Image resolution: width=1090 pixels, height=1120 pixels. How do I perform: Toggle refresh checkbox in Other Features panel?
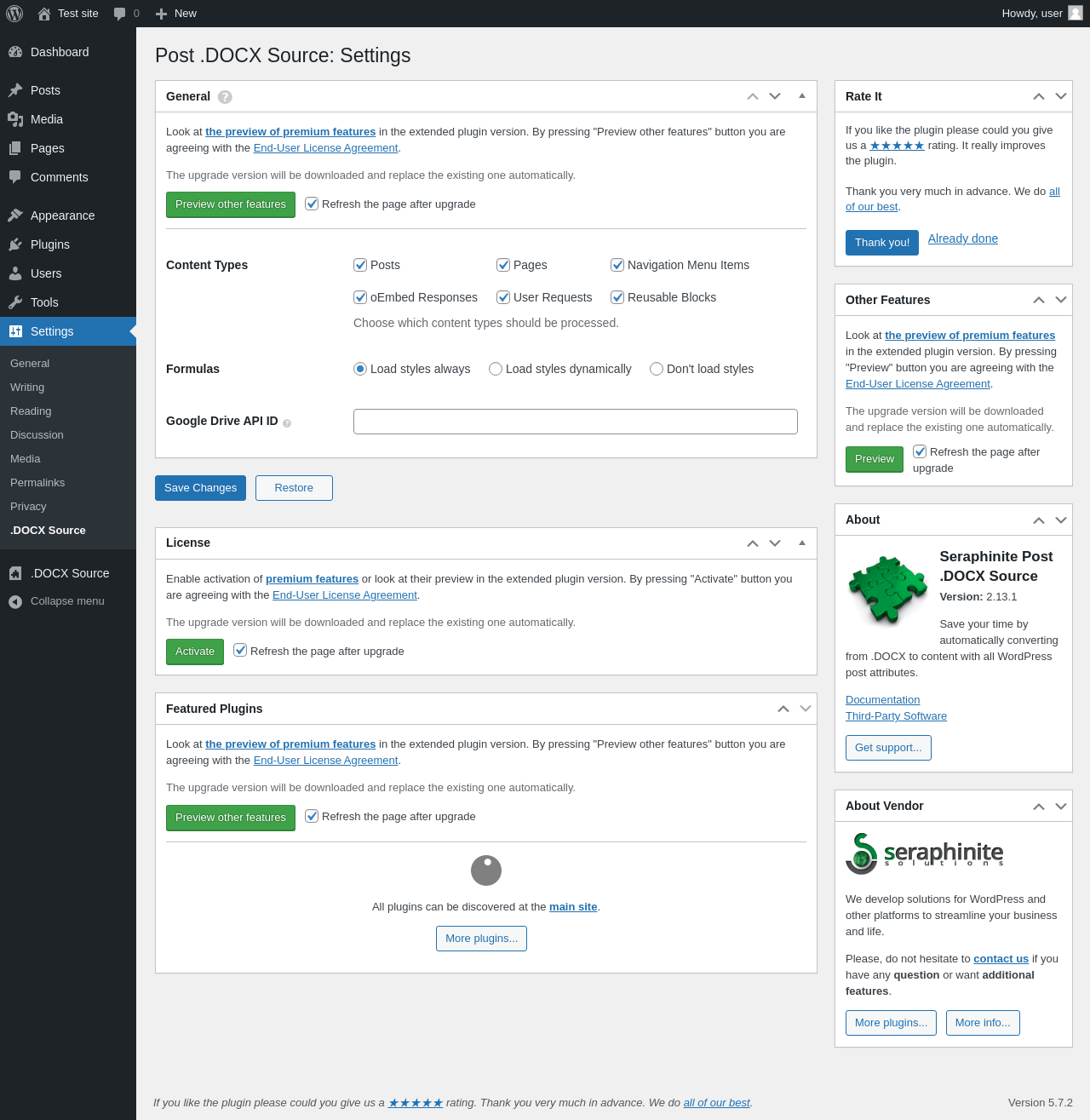[920, 451]
